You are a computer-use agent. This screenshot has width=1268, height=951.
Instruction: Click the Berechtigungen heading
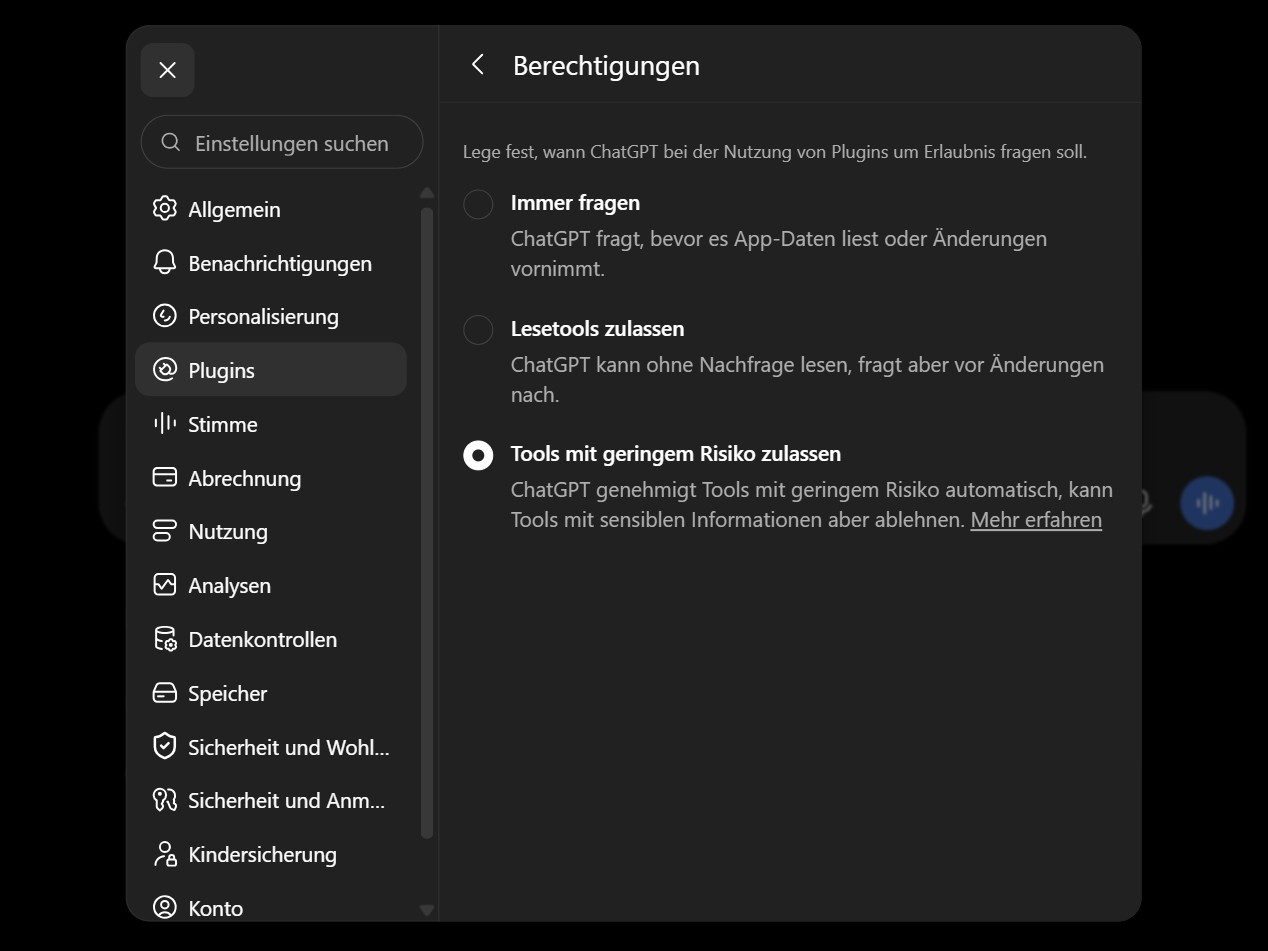point(606,66)
